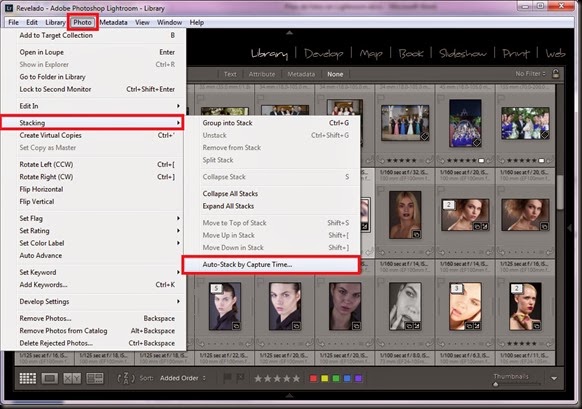Apply blue color label swatch

click(347, 378)
